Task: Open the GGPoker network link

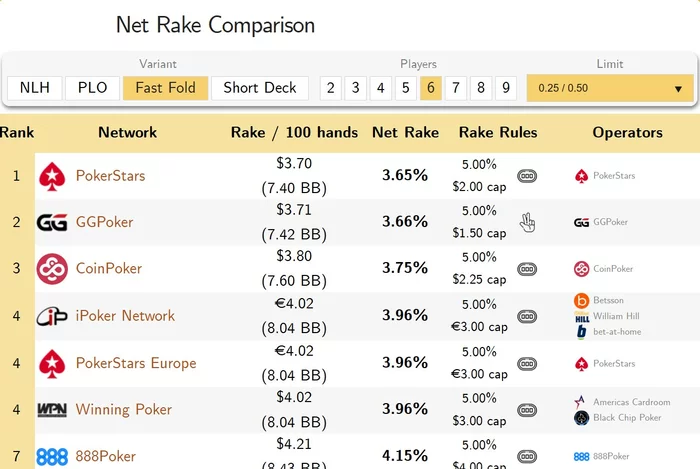Action: tap(104, 222)
